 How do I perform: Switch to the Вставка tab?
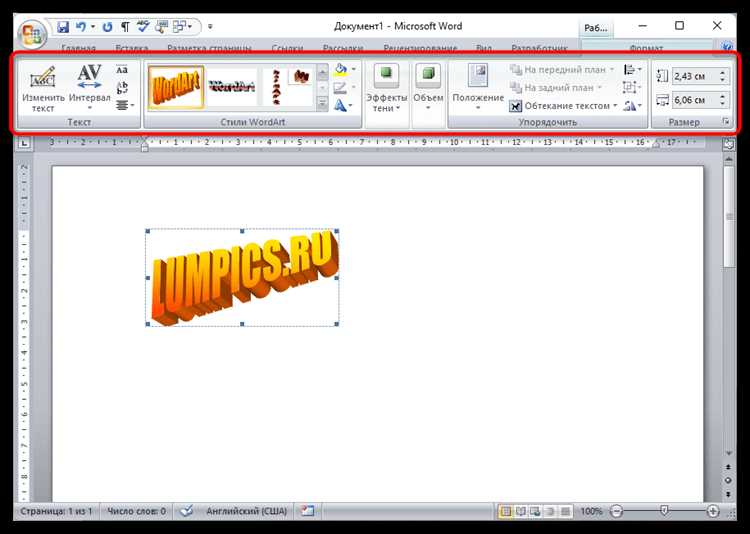coord(132,48)
